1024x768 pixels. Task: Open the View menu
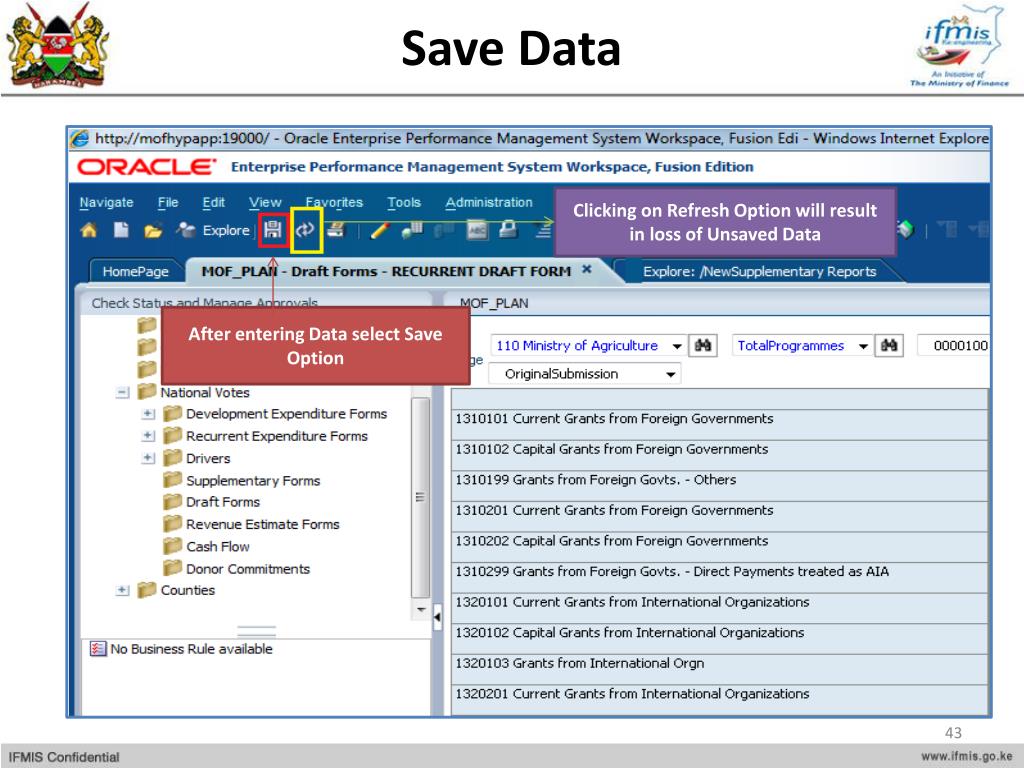(265, 202)
